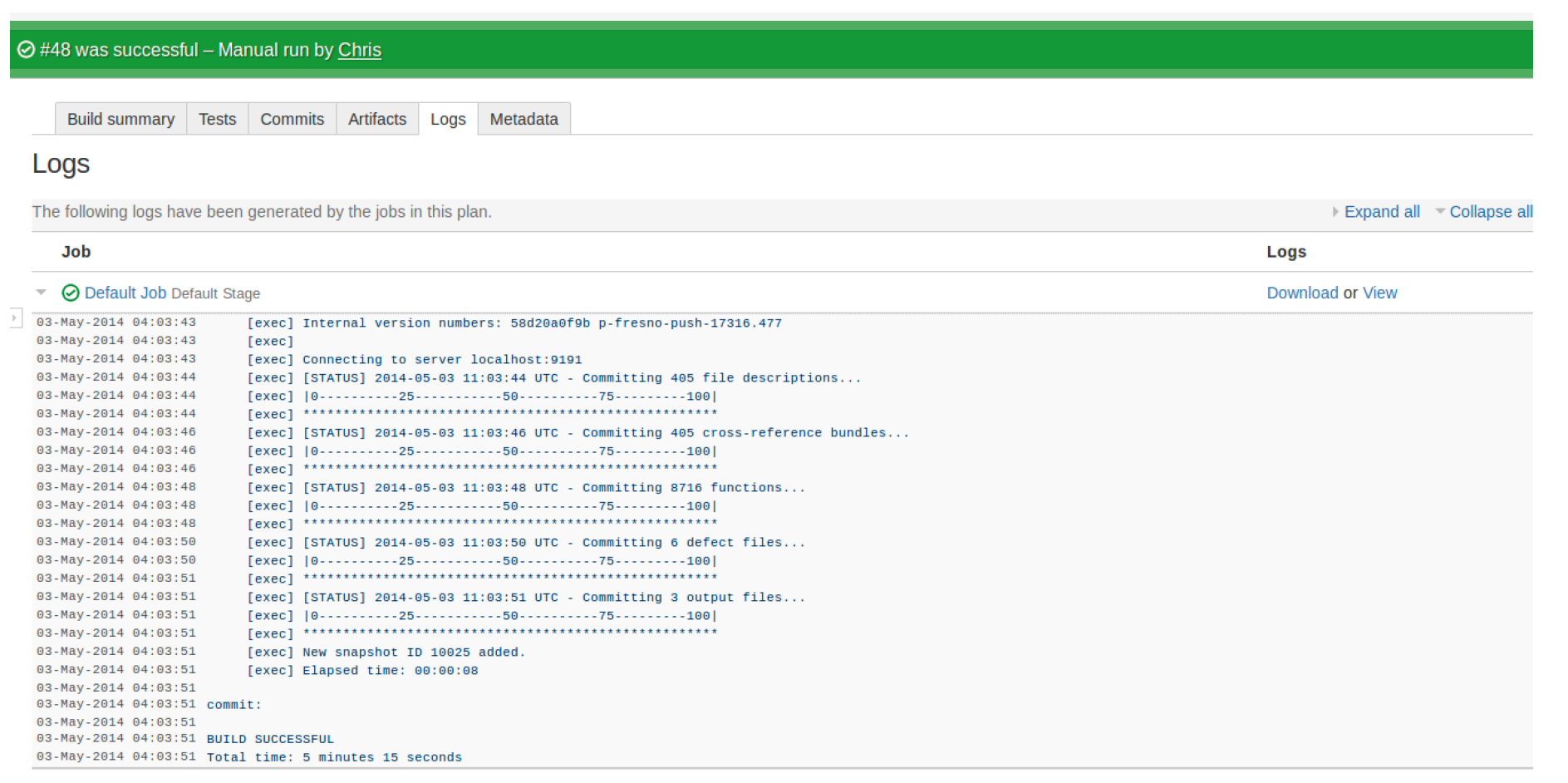Click the success checkmark icon beside #48
The image size is (1568, 783).
click(26, 50)
